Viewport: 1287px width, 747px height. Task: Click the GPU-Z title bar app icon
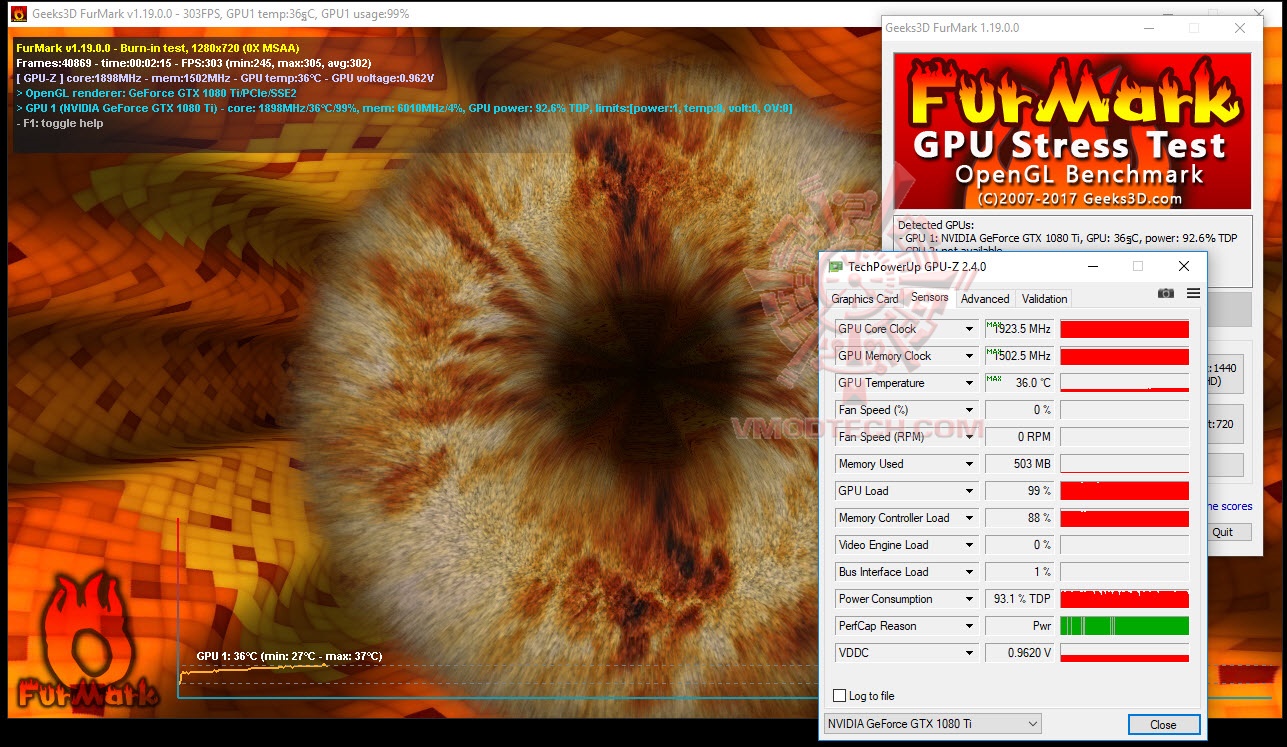point(836,266)
